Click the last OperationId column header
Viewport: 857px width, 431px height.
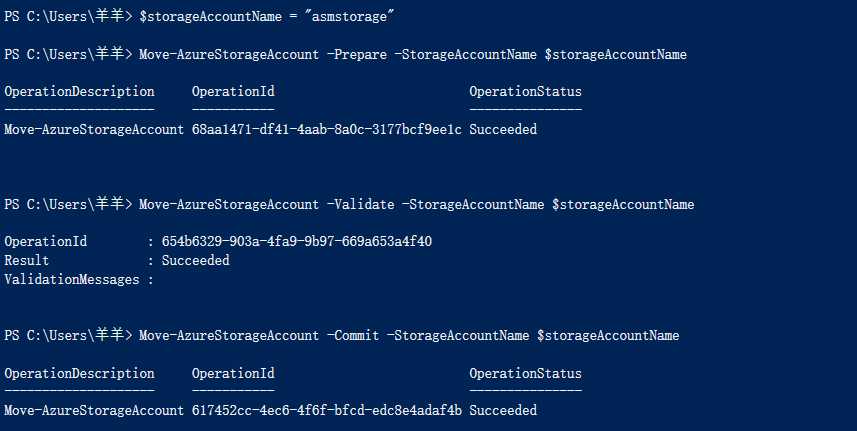(x=233, y=374)
